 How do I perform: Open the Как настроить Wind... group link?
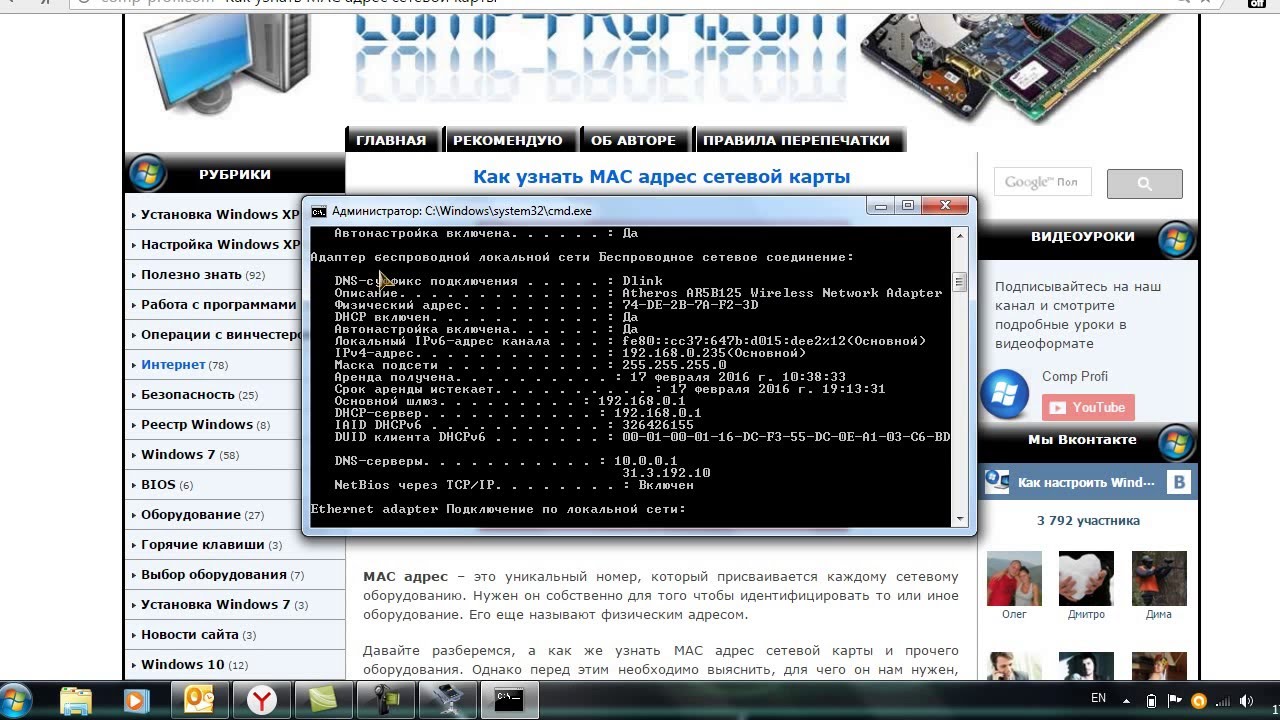1086,482
